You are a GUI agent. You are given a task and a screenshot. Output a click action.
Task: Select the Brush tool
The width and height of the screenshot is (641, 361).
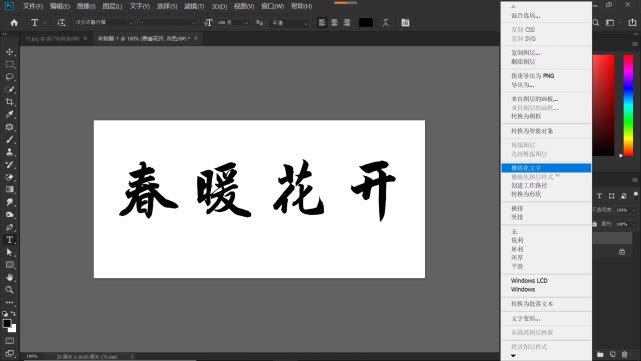[x=9, y=139]
